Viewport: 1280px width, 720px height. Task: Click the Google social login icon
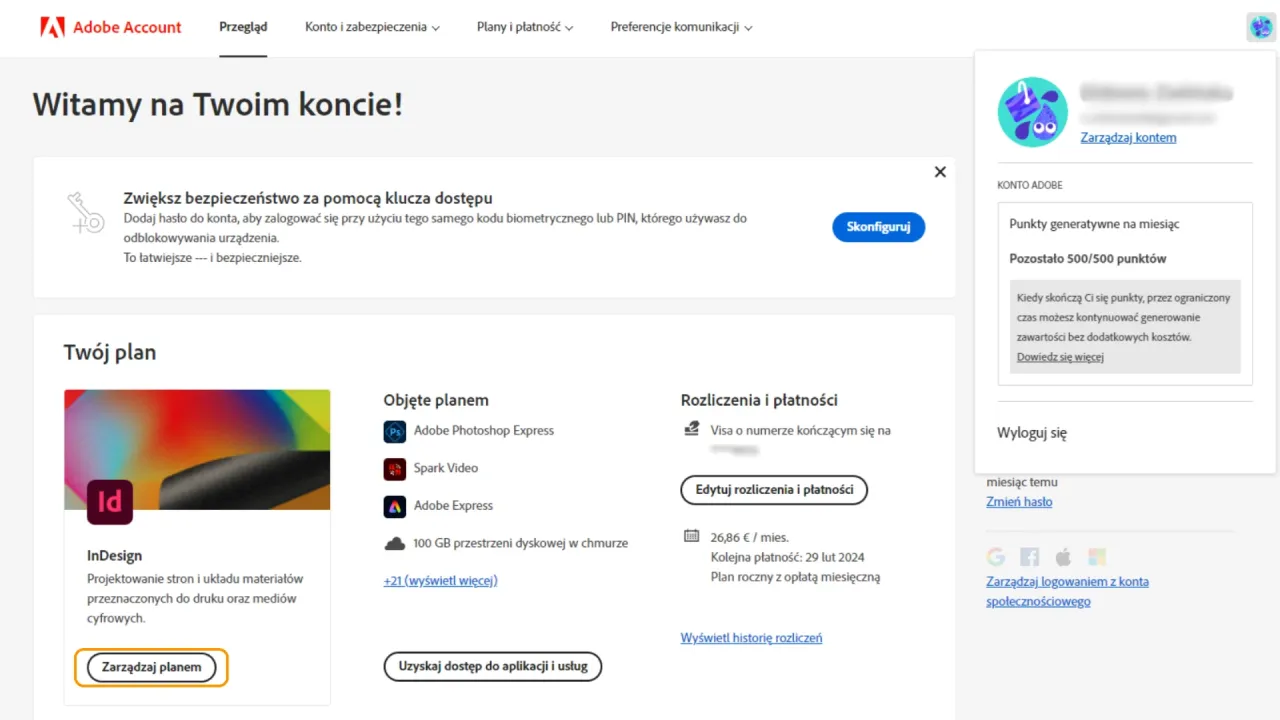[x=996, y=557]
